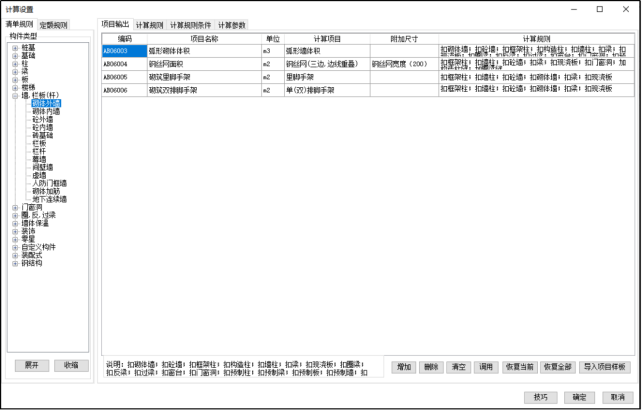
Task: Select 地下连续墙 in the component tree
Action: click(x=52, y=199)
